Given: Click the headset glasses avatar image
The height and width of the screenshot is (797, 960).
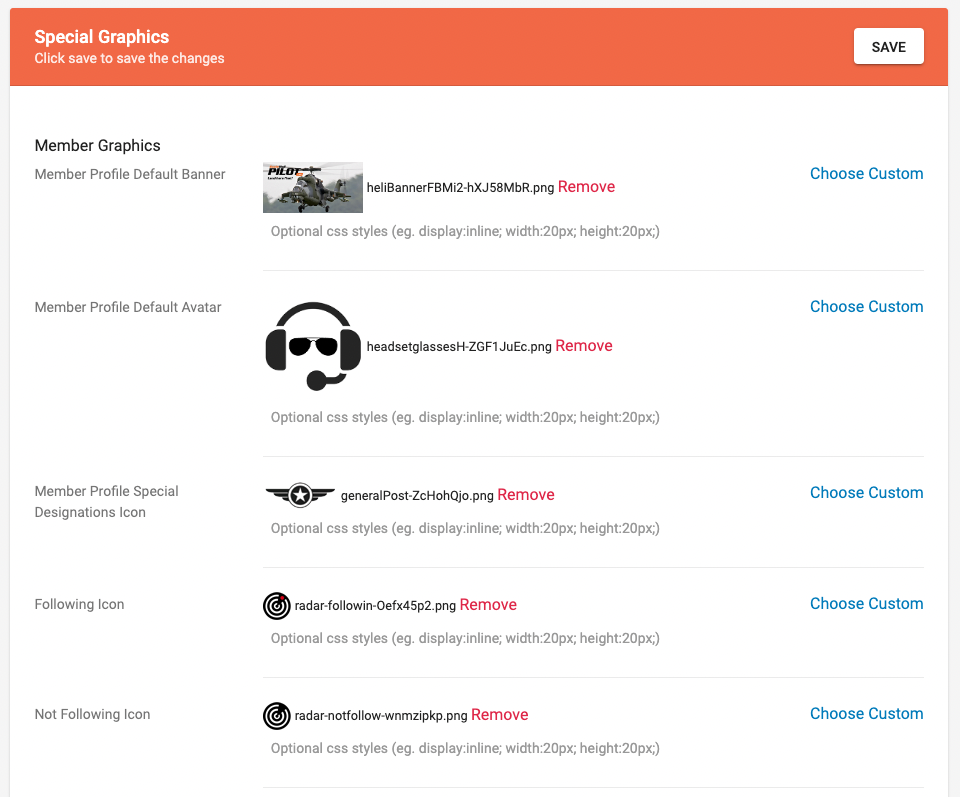Looking at the screenshot, I should point(312,346).
